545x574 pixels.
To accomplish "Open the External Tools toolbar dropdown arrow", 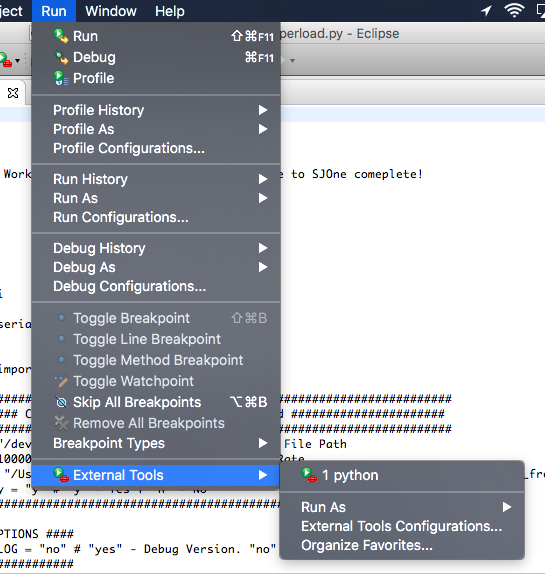I will 17,61.
